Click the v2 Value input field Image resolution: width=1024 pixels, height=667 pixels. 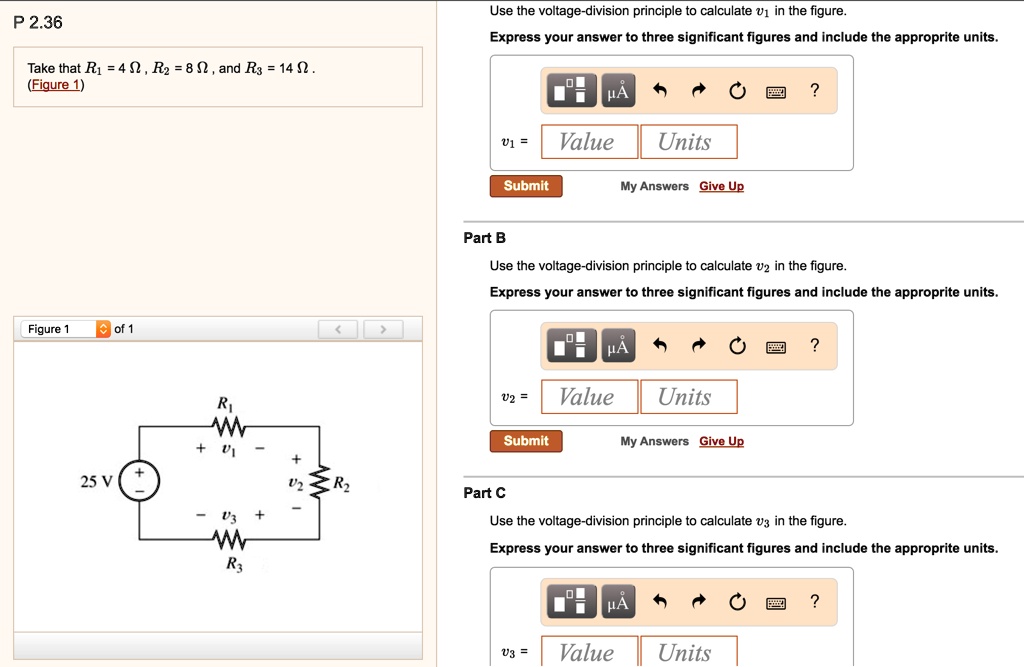(x=589, y=397)
